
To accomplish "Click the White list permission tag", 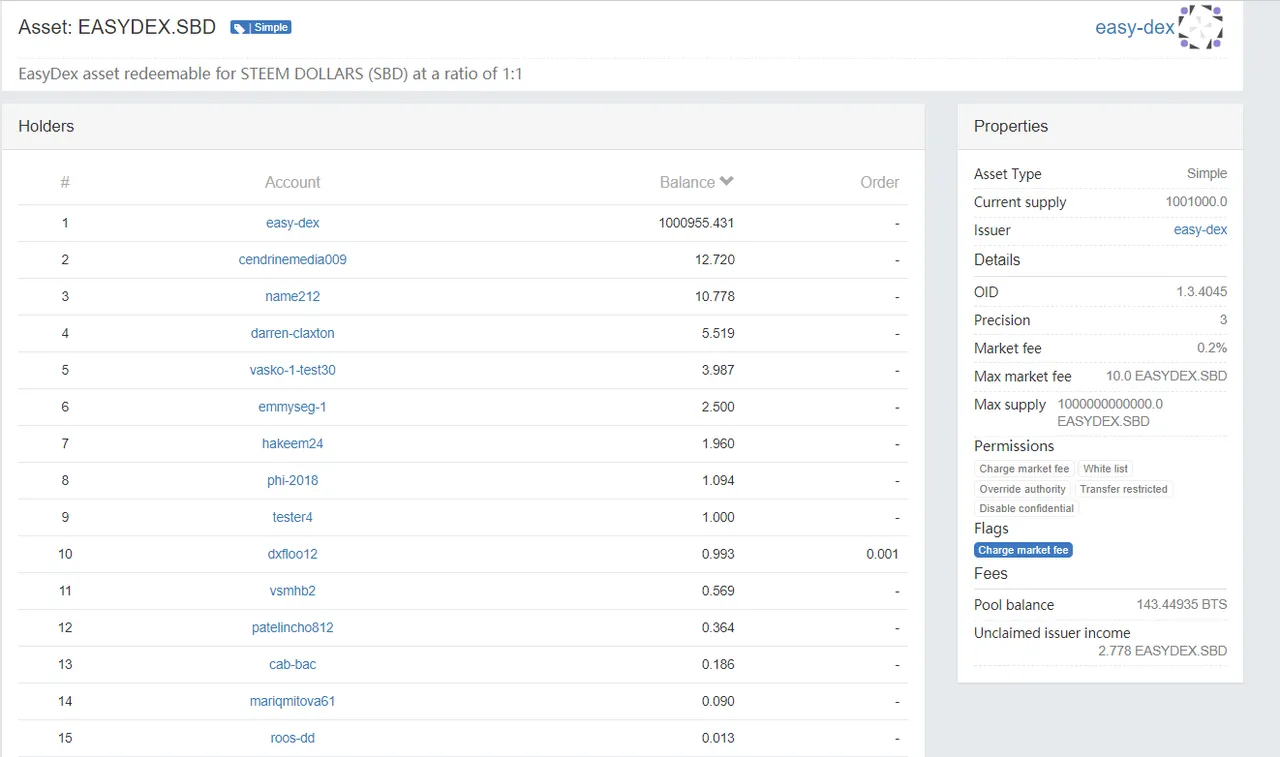I will [1105, 469].
